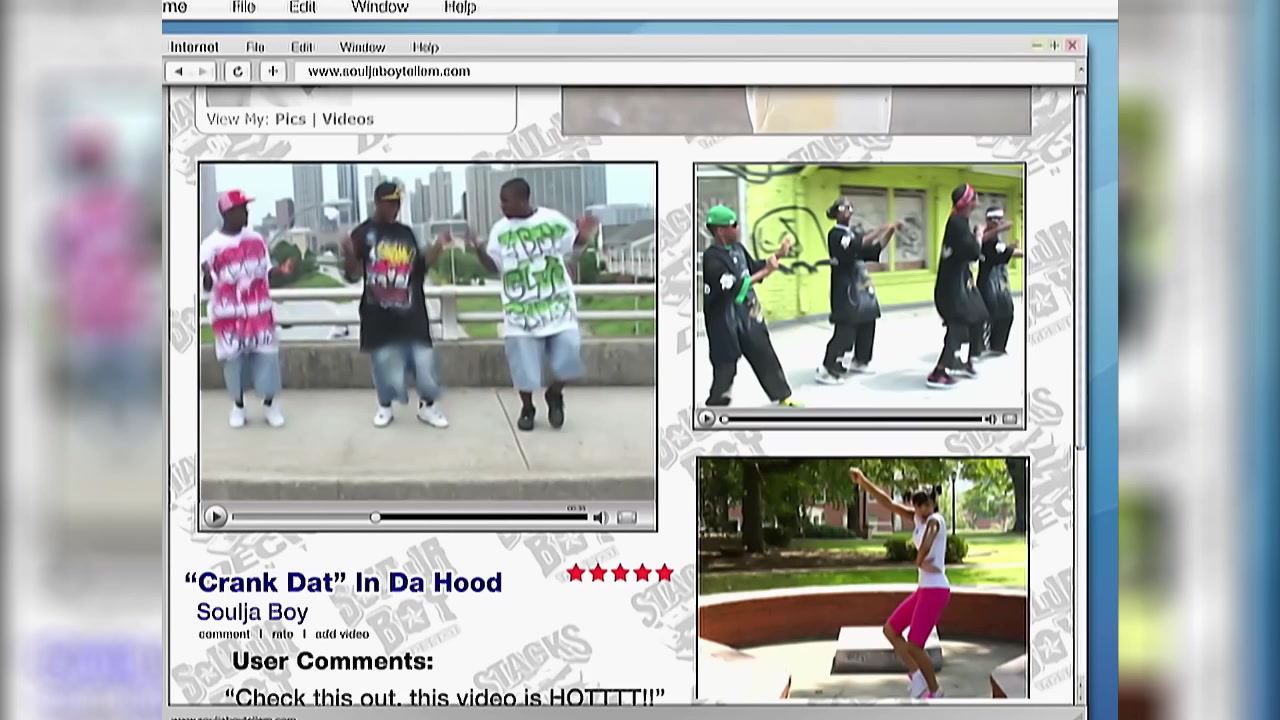Expand top-right video to fullscreen

(x=1010, y=419)
